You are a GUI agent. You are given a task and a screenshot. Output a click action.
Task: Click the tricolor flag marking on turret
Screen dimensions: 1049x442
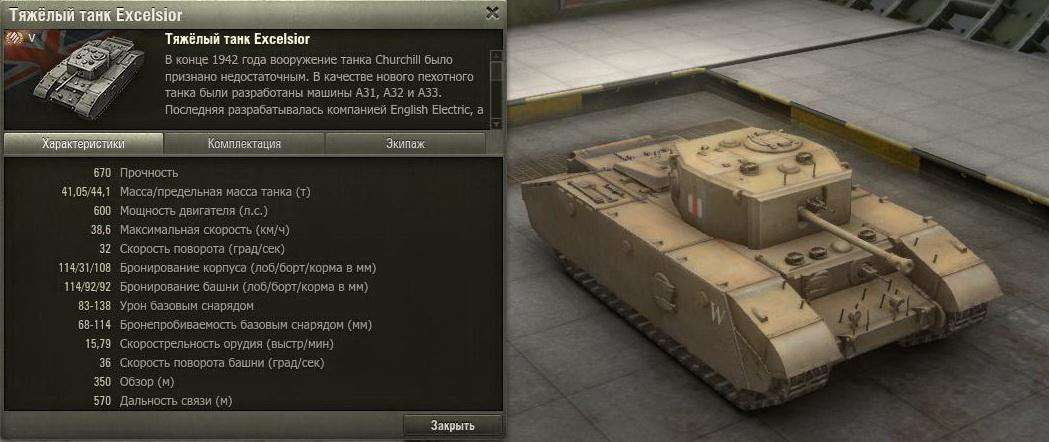click(x=694, y=207)
